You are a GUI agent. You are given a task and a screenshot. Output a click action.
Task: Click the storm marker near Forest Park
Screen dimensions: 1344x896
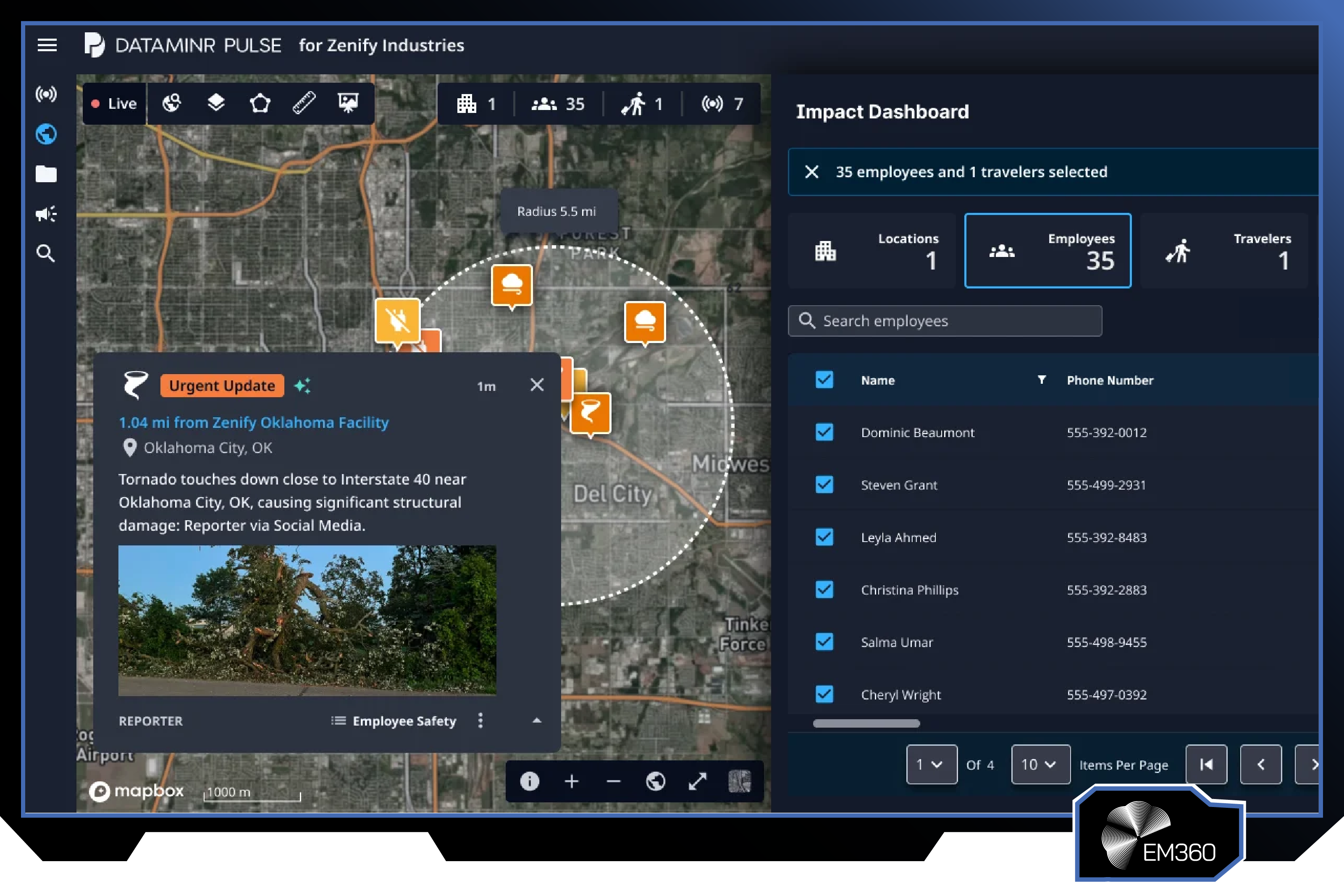(512, 286)
